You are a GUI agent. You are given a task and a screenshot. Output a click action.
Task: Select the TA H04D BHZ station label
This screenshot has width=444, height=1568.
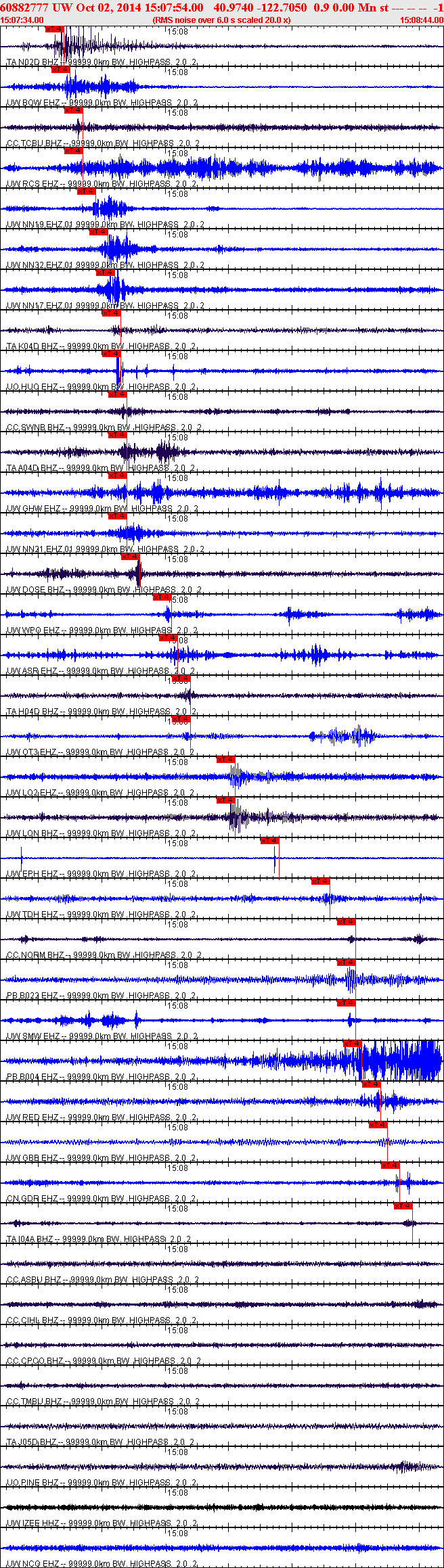(x=102, y=712)
